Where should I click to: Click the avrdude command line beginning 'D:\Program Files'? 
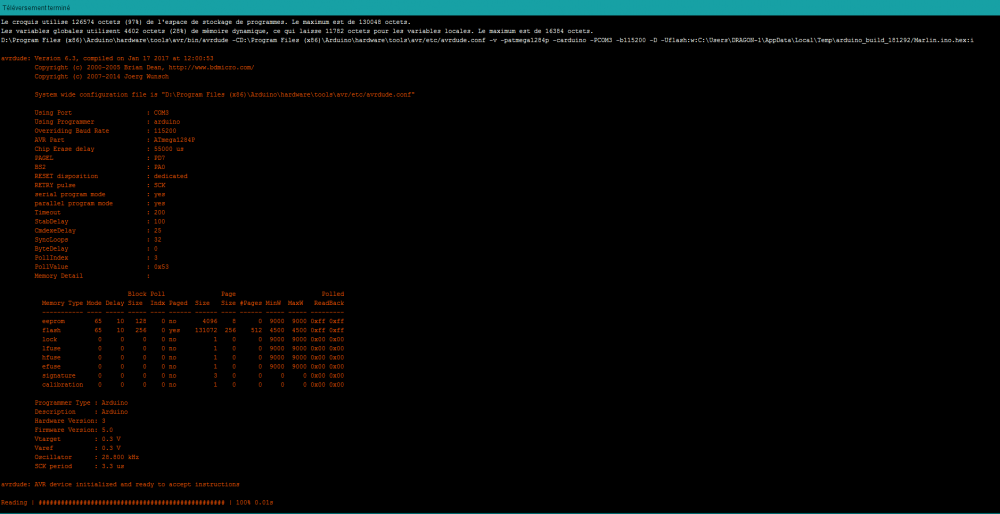[487, 40]
